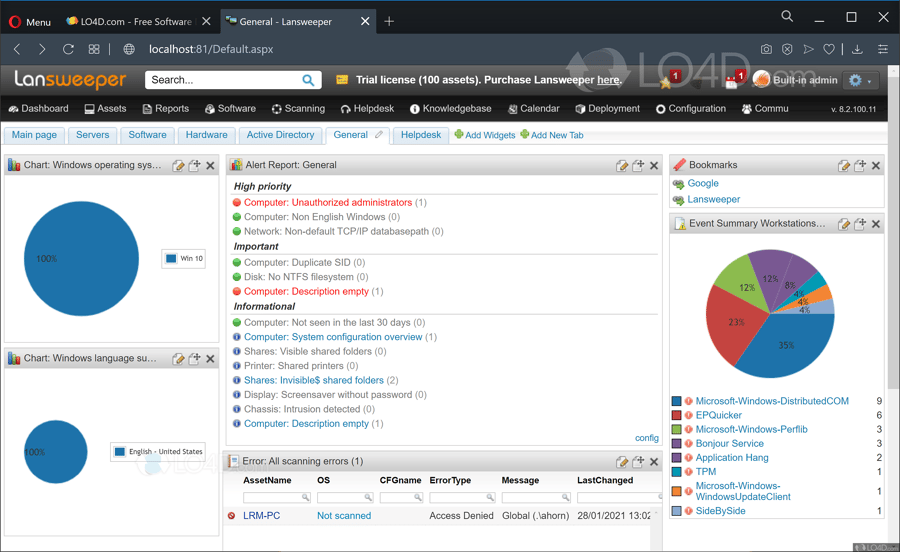This screenshot has height=552, width=900.
Task: Click the search magnifier in Lansweeper
Action: 308,80
